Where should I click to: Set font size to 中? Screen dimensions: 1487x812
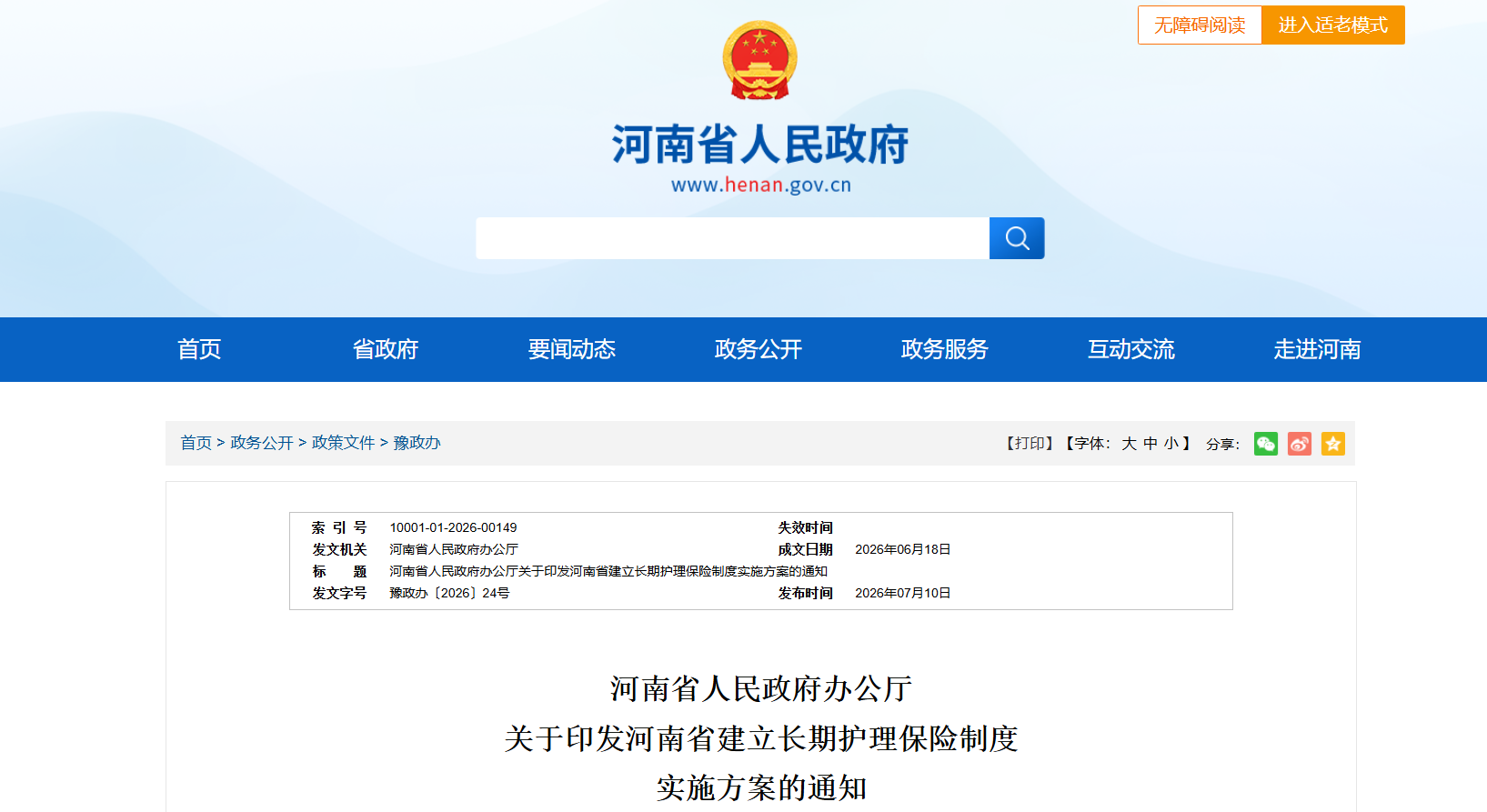point(1150,444)
